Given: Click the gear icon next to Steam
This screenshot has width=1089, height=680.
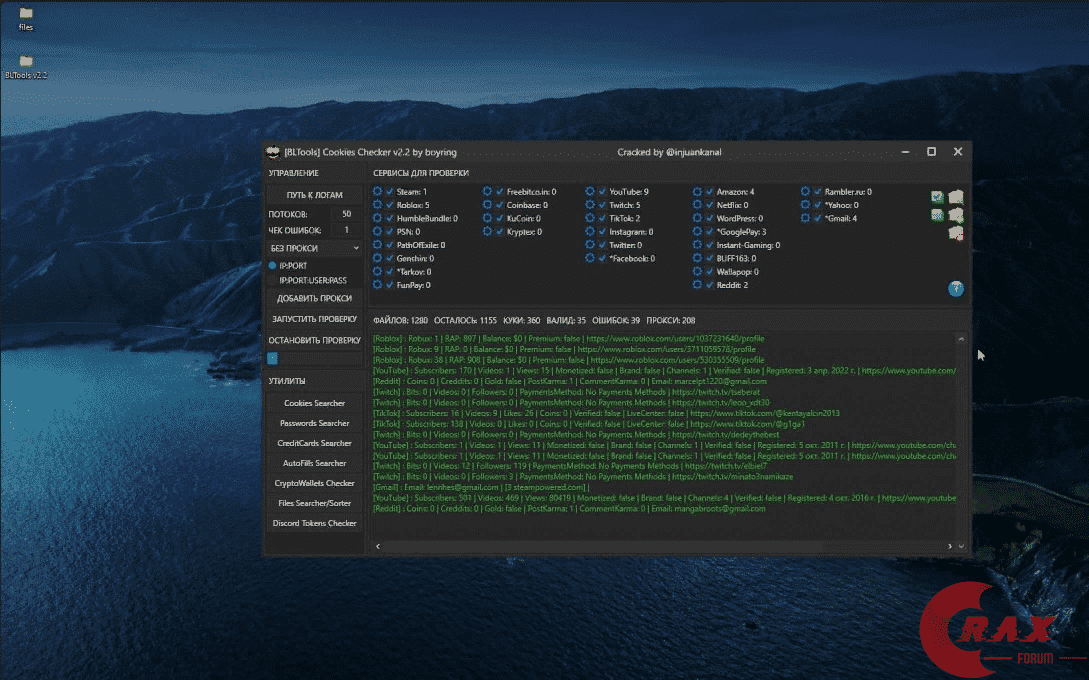Looking at the screenshot, I should [377, 192].
